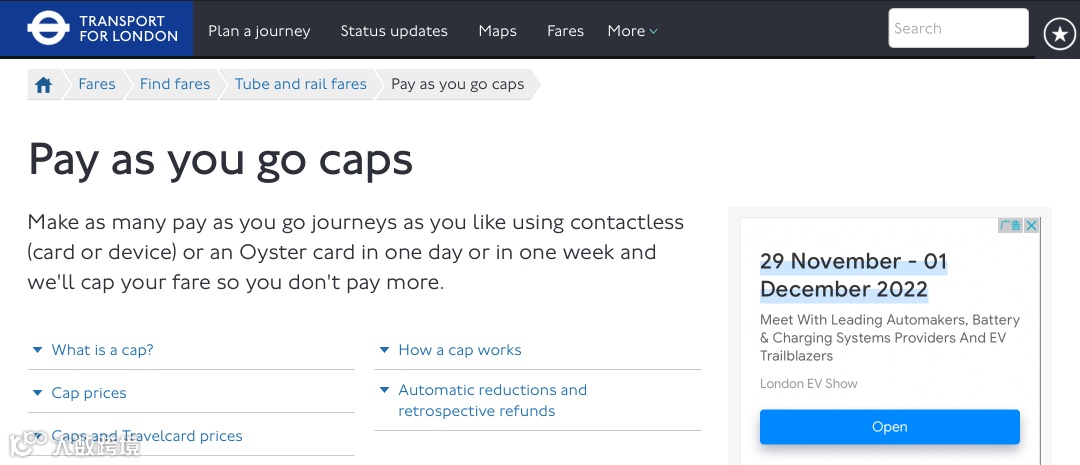Open the Tube and rail fares breadcrumb

[300, 84]
